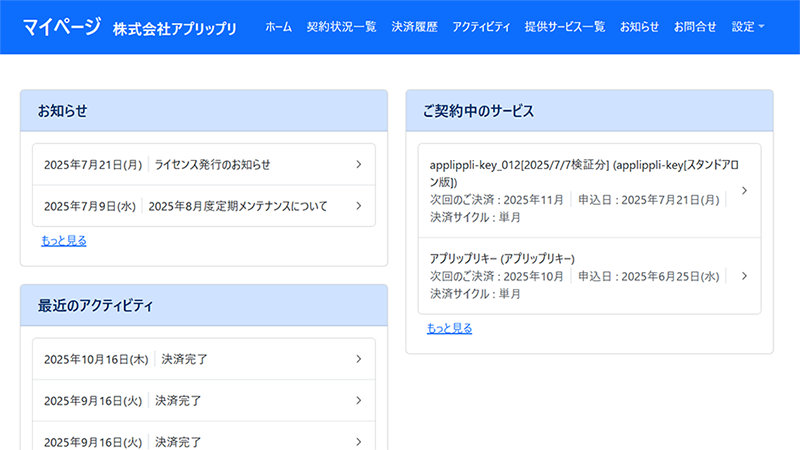Click 株式会社アプリップリ company name

tap(175, 28)
